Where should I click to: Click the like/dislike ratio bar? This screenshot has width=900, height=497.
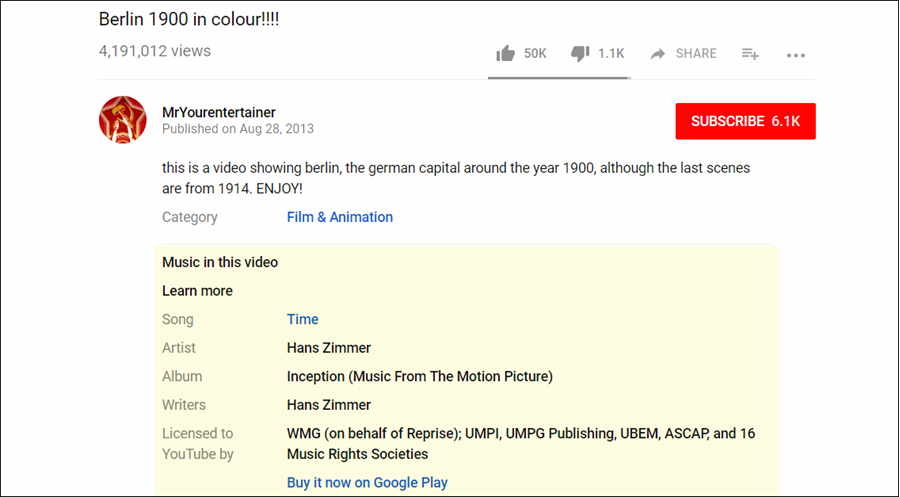click(x=558, y=77)
